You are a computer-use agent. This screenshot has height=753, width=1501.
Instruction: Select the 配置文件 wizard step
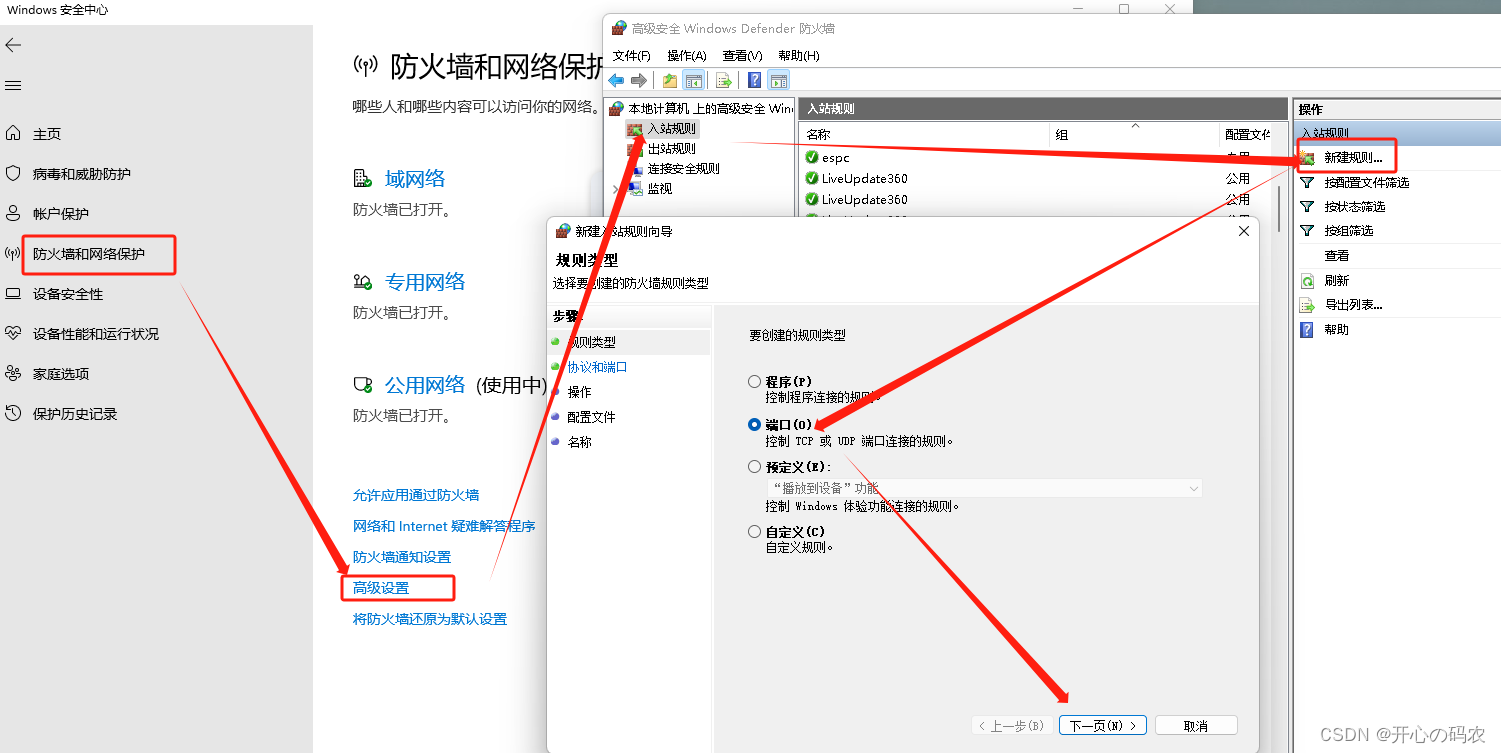click(591, 417)
